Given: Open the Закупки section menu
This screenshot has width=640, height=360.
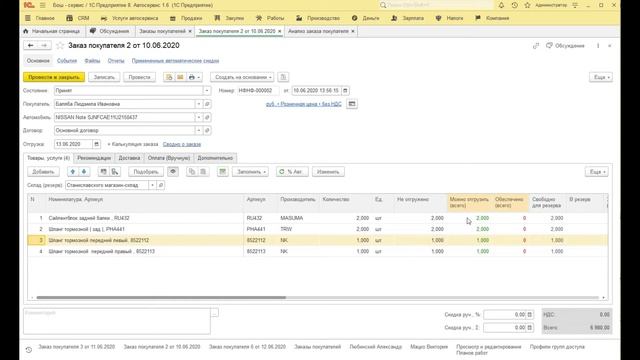Looking at the screenshot, I should click(x=229, y=18).
